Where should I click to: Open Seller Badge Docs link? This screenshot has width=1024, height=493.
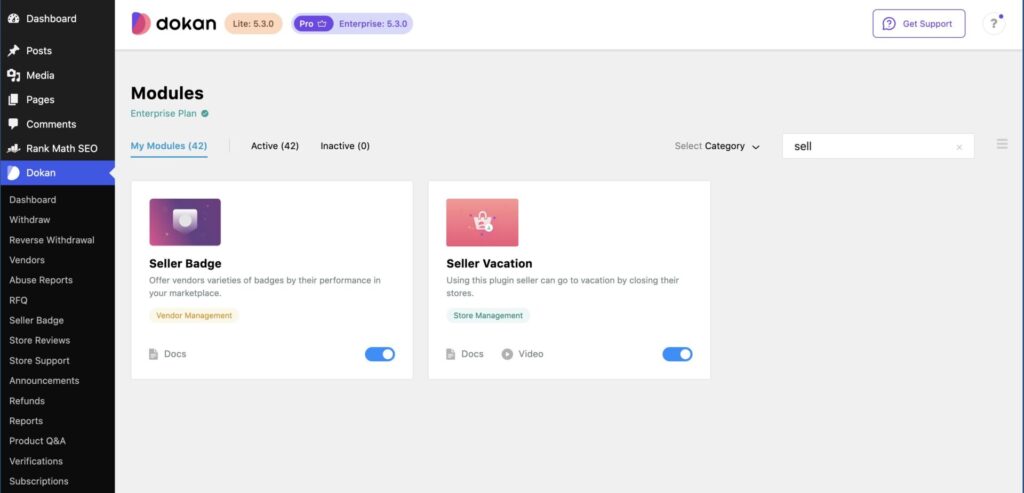click(167, 354)
